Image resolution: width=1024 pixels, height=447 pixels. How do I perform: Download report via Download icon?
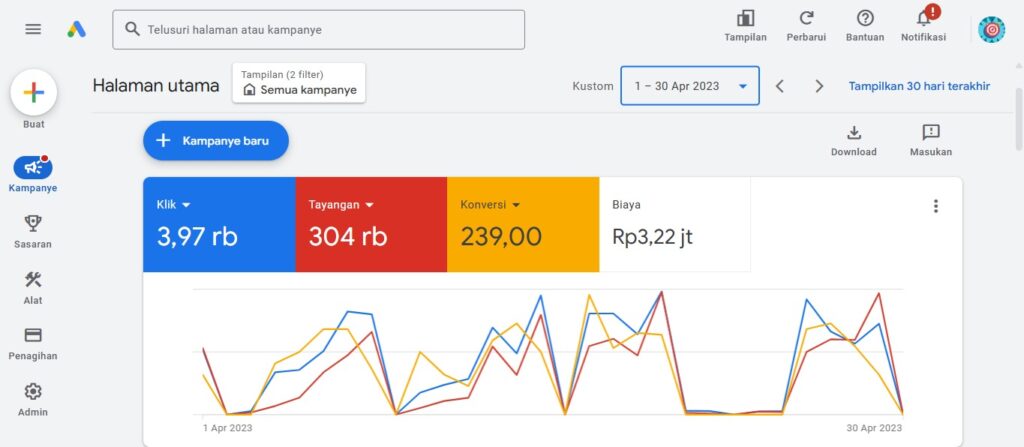coord(853,133)
